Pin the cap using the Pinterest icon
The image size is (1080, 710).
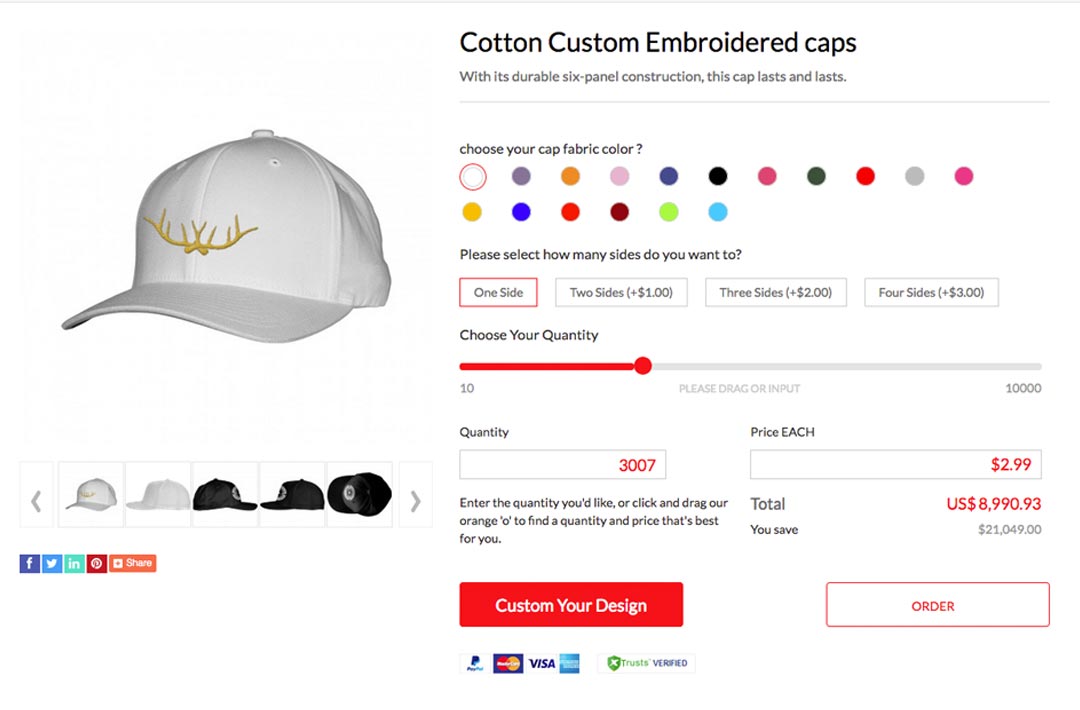pos(96,563)
